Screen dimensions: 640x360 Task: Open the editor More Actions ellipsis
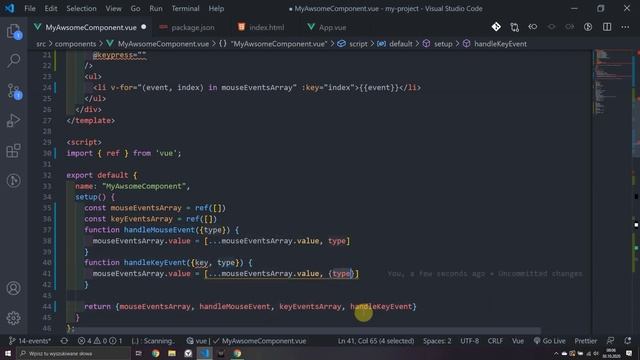tap(625, 27)
